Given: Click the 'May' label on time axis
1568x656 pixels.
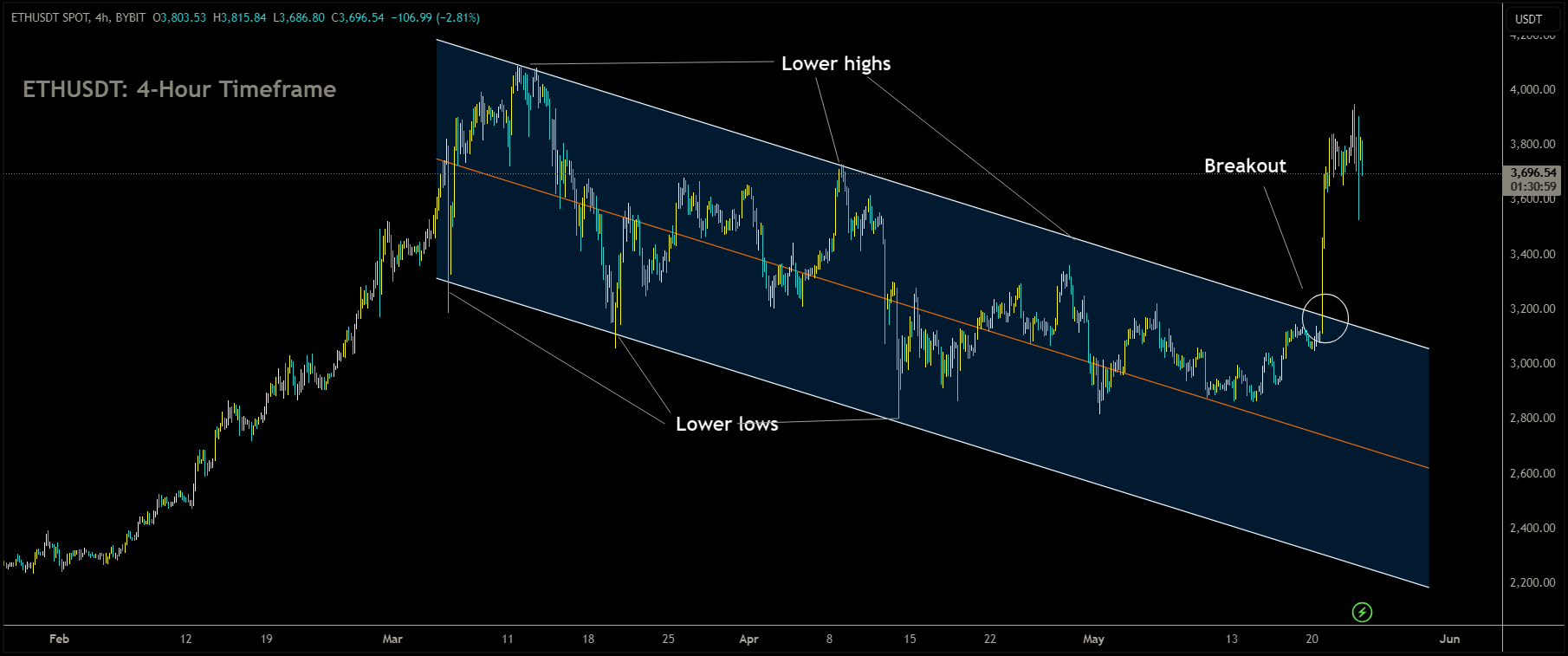Looking at the screenshot, I should (1093, 639).
